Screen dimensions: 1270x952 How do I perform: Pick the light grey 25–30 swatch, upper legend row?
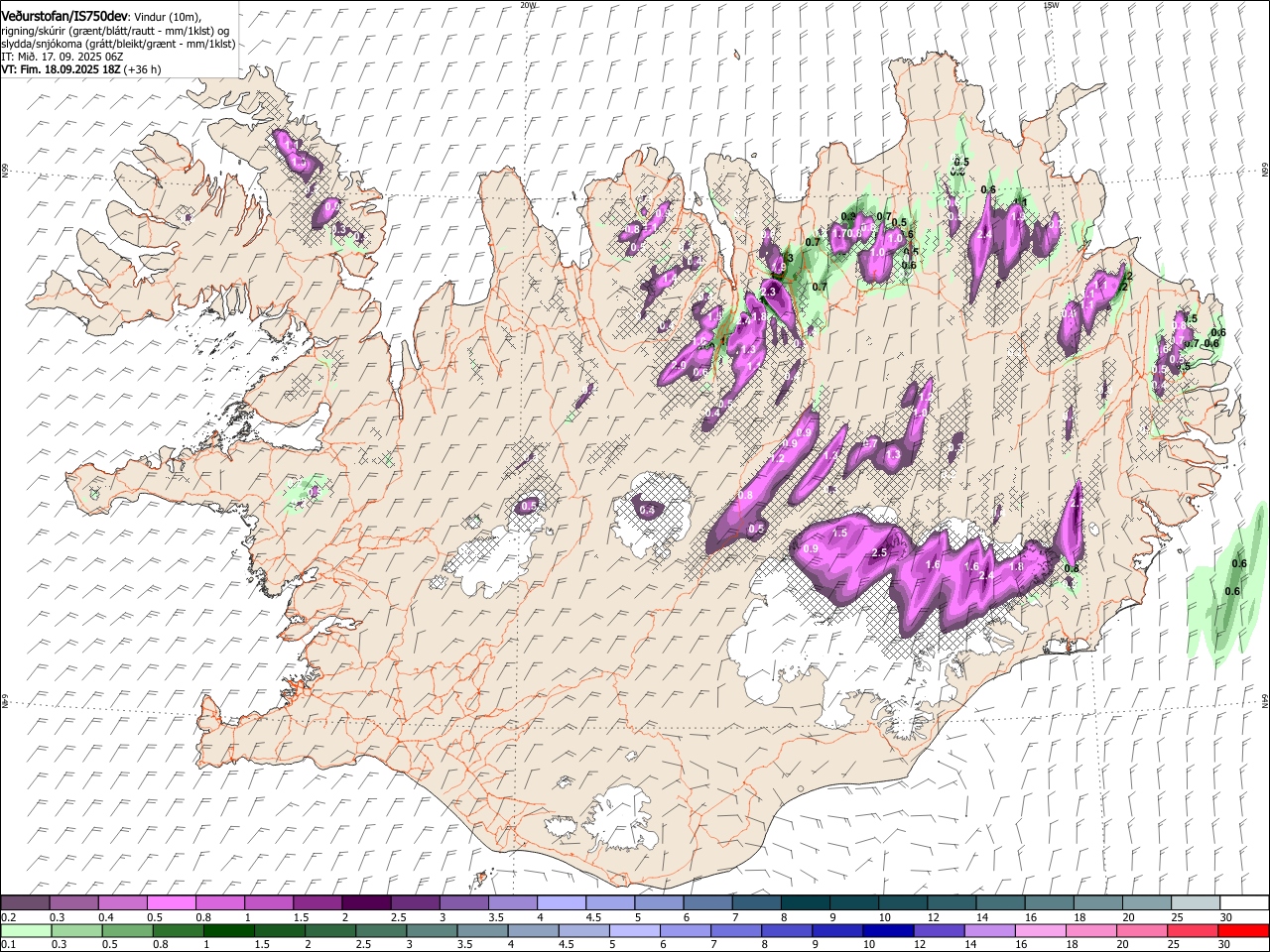tap(1195, 903)
